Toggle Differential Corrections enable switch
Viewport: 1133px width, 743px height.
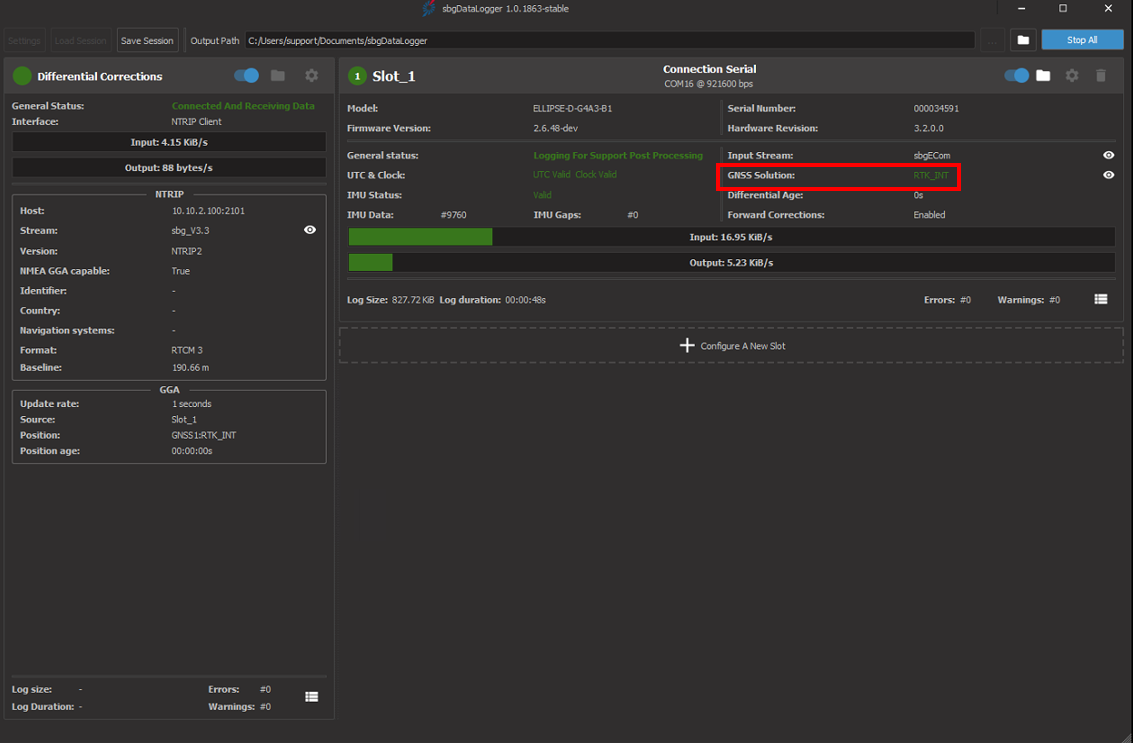pos(246,76)
